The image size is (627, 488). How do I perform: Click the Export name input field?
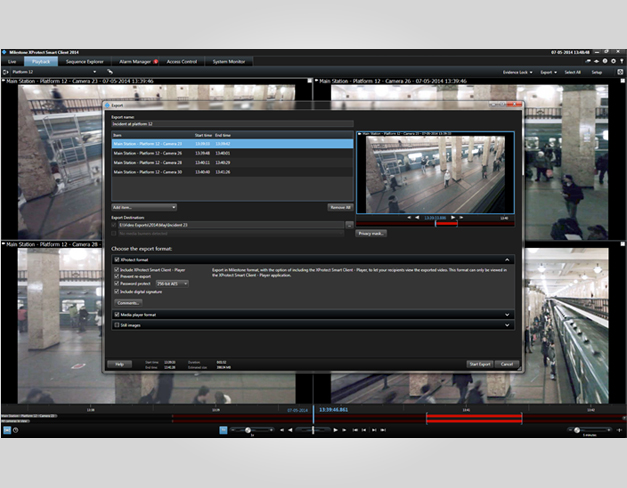[230, 123]
